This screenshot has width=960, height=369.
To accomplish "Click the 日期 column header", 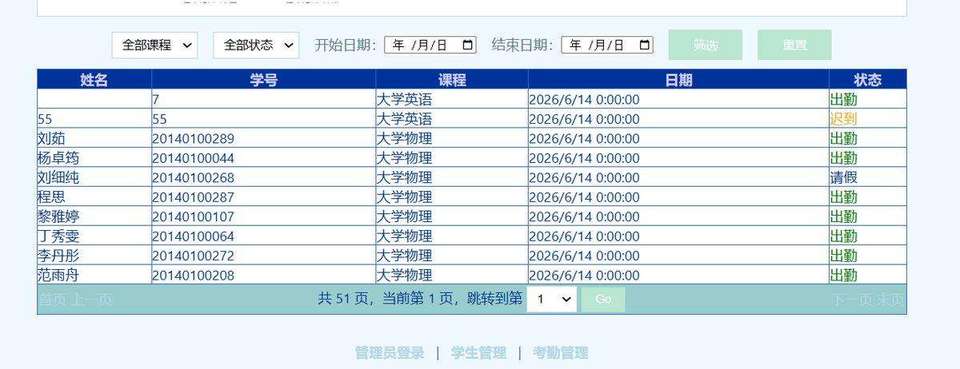I will click(x=678, y=80).
